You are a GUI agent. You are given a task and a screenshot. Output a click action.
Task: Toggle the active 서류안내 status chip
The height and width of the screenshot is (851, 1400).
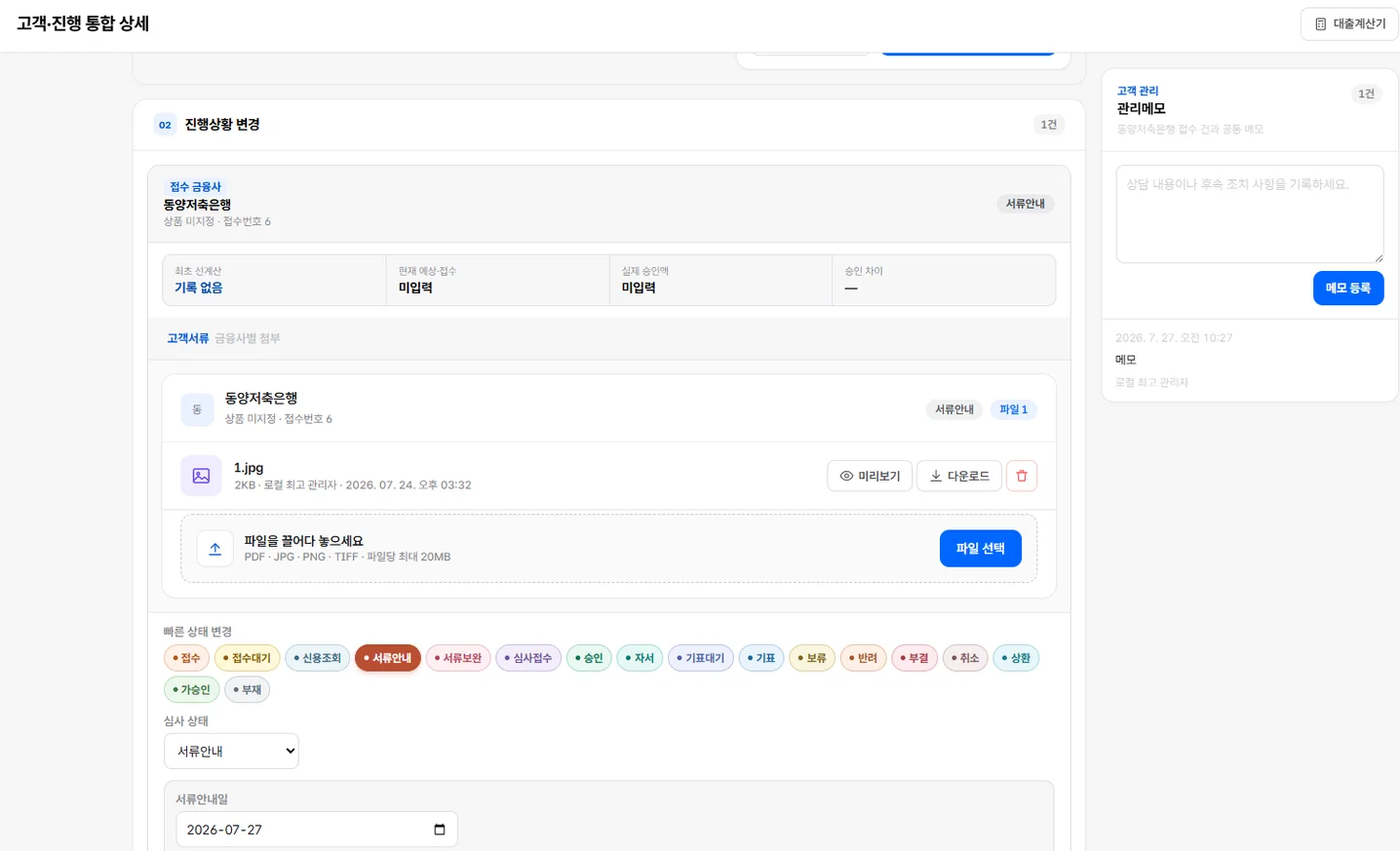388,658
